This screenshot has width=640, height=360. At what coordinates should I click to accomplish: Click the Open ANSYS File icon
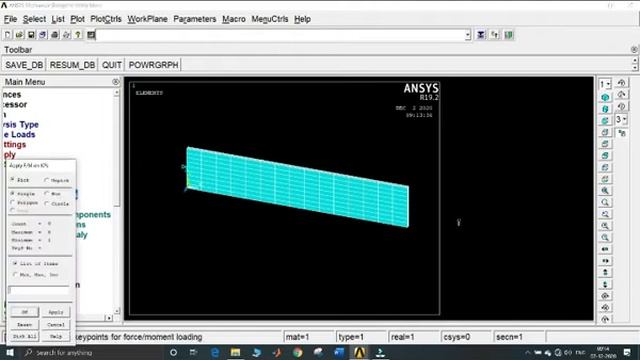point(19,35)
